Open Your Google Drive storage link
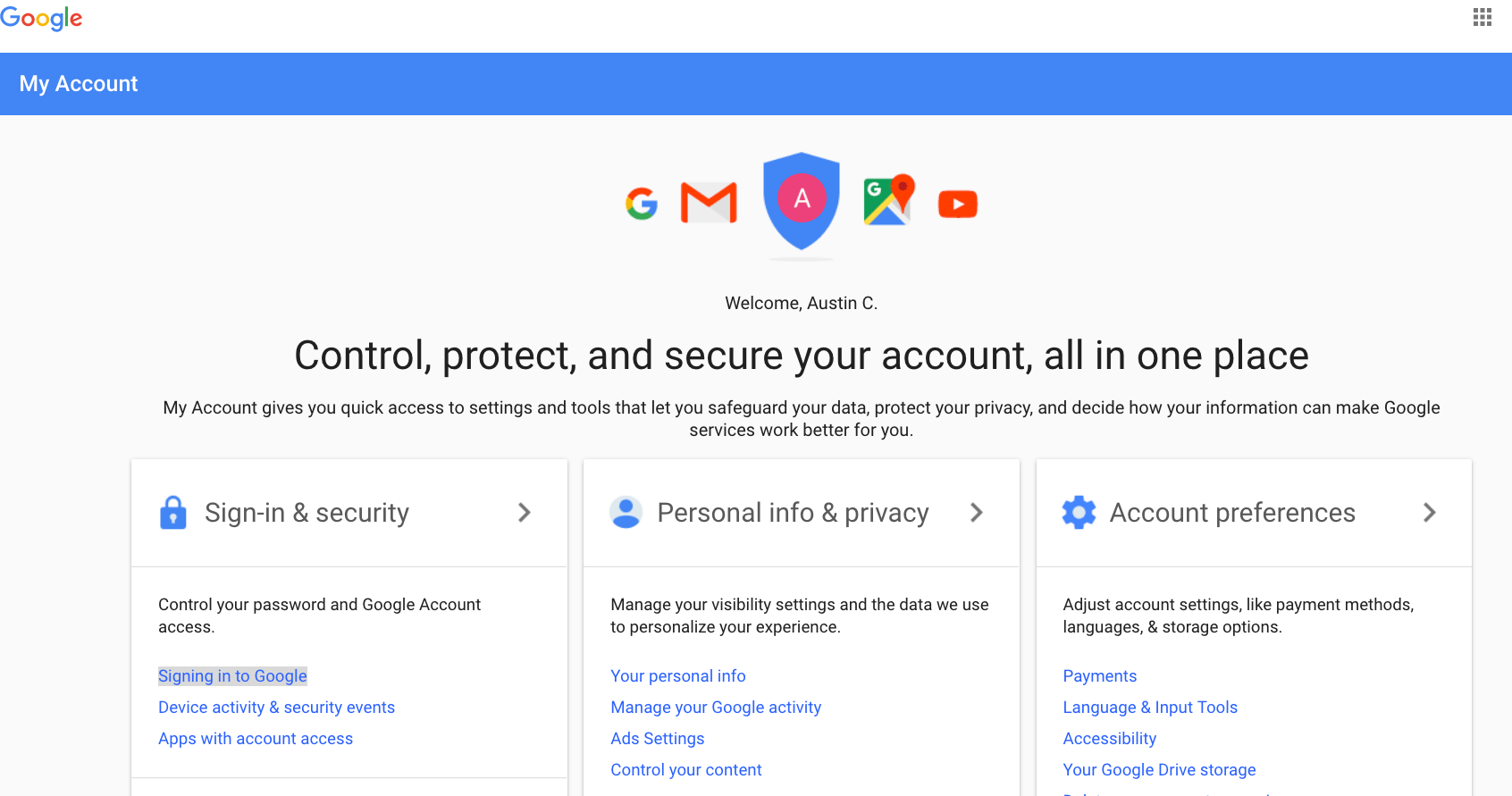The width and height of the screenshot is (1512, 796). (1159, 770)
